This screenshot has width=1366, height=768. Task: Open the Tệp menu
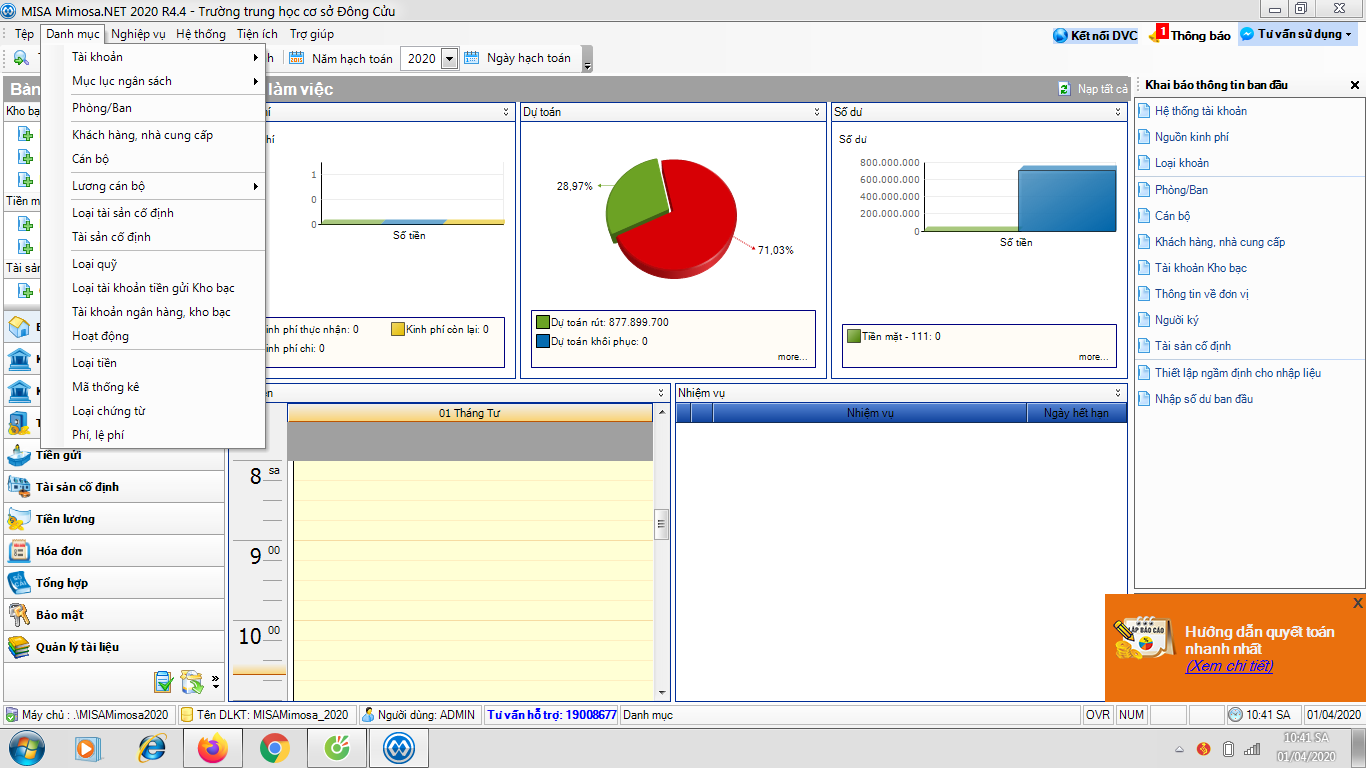24,34
